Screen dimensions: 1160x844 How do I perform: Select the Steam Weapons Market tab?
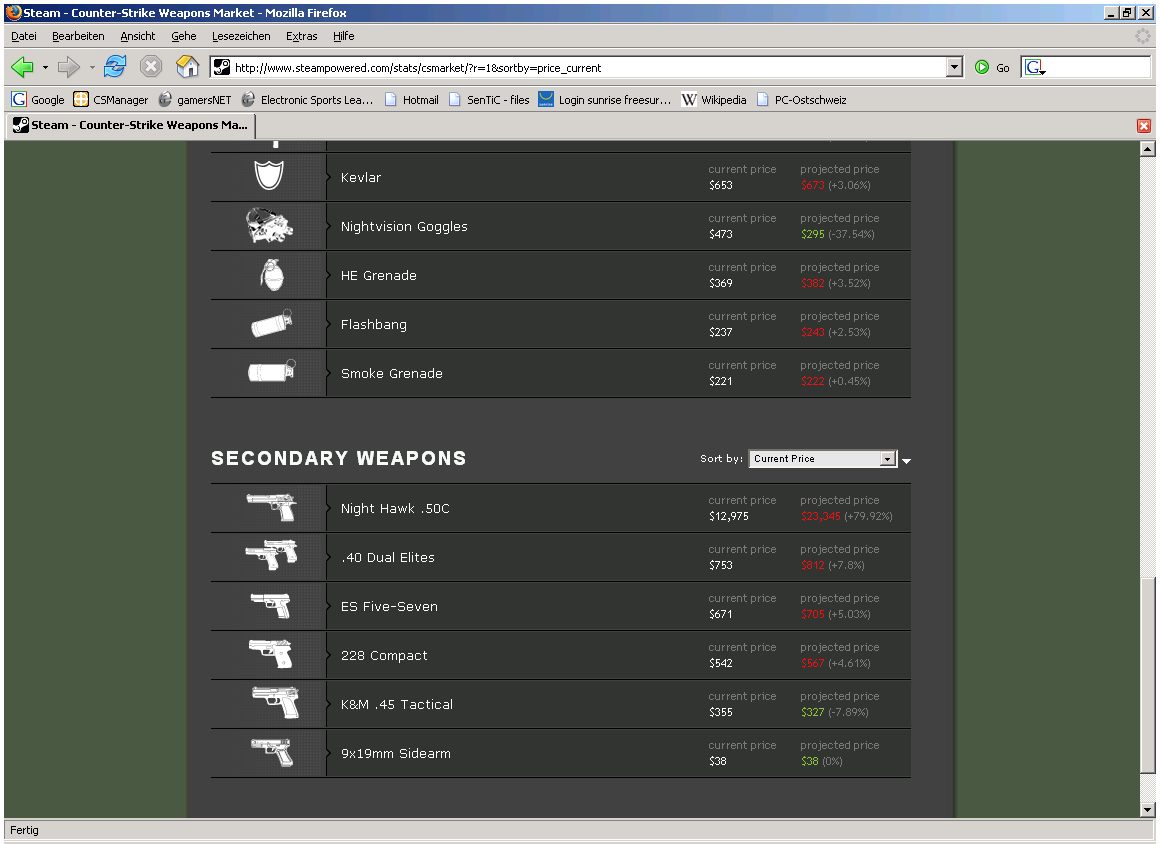point(131,125)
